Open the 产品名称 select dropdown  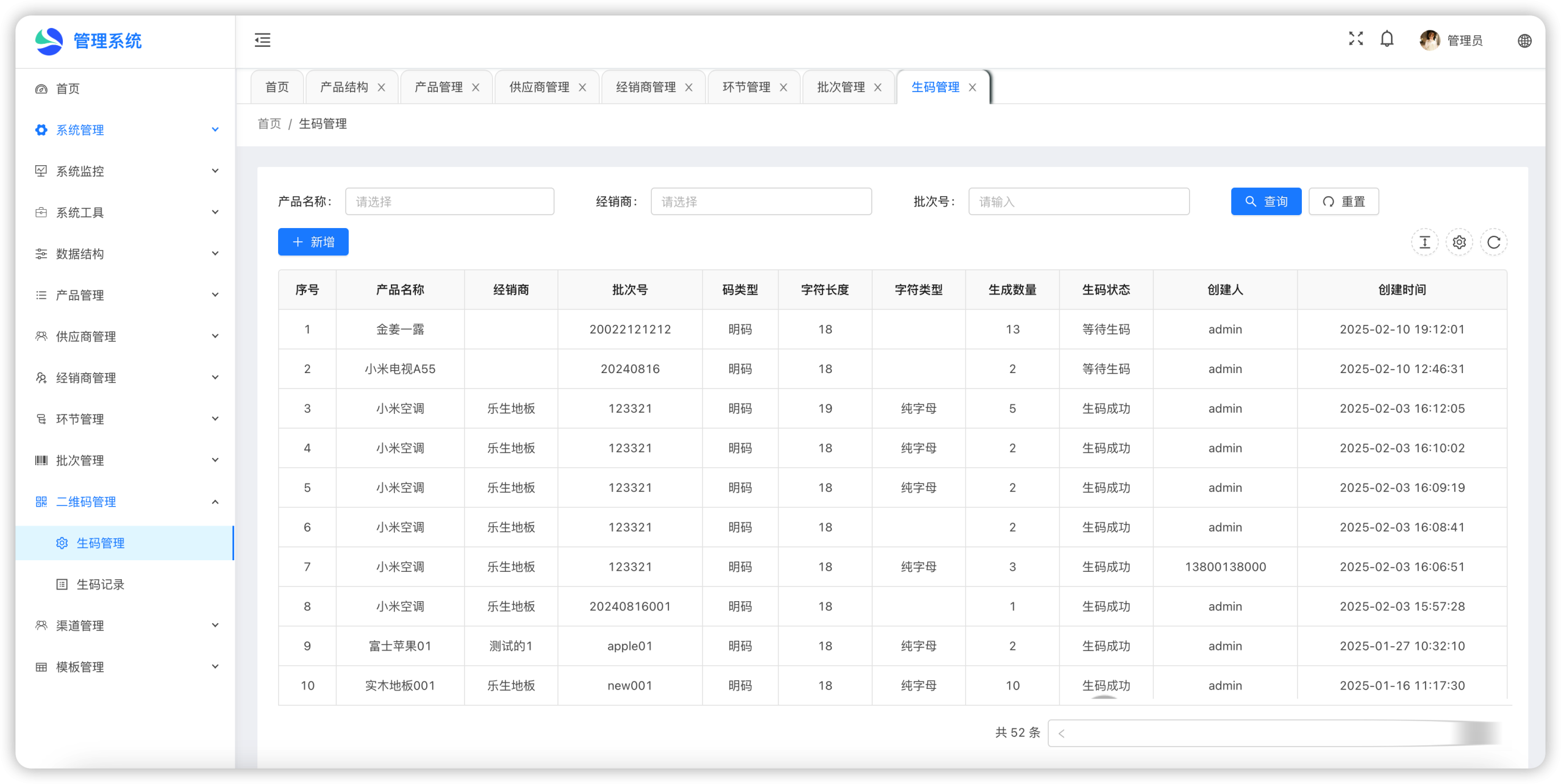tap(449, 202)
